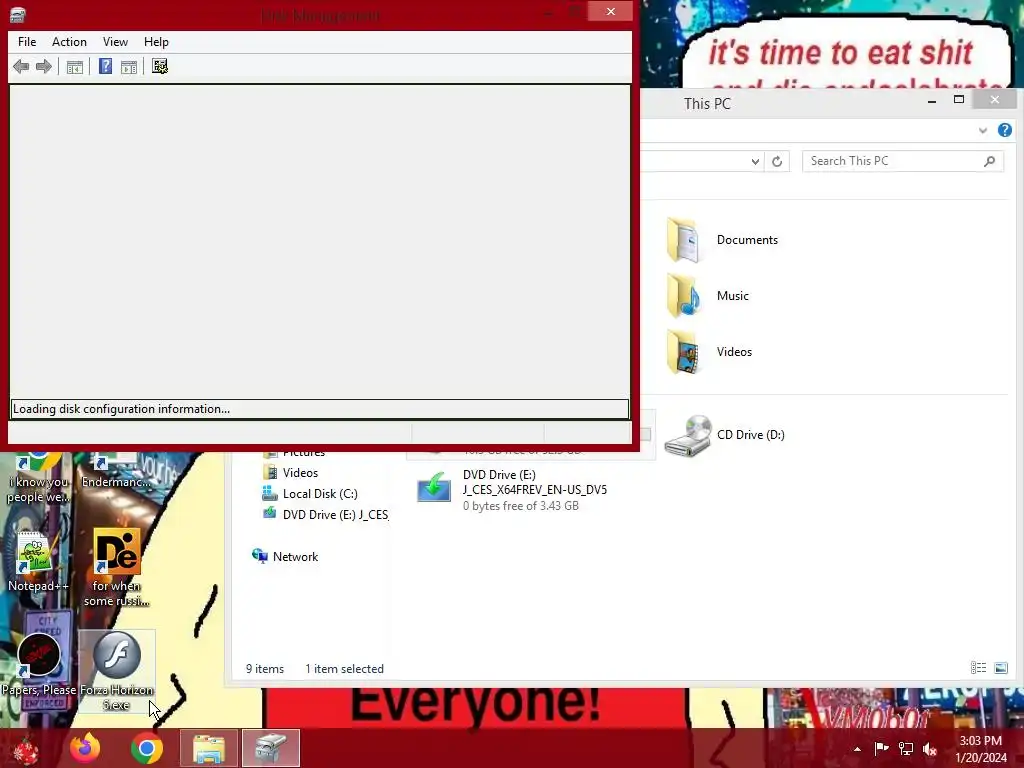Click File Explorer on the taskbar
Image resolution: width=1024 pixels, height=768 pixels.
click(x=209, y=748)
